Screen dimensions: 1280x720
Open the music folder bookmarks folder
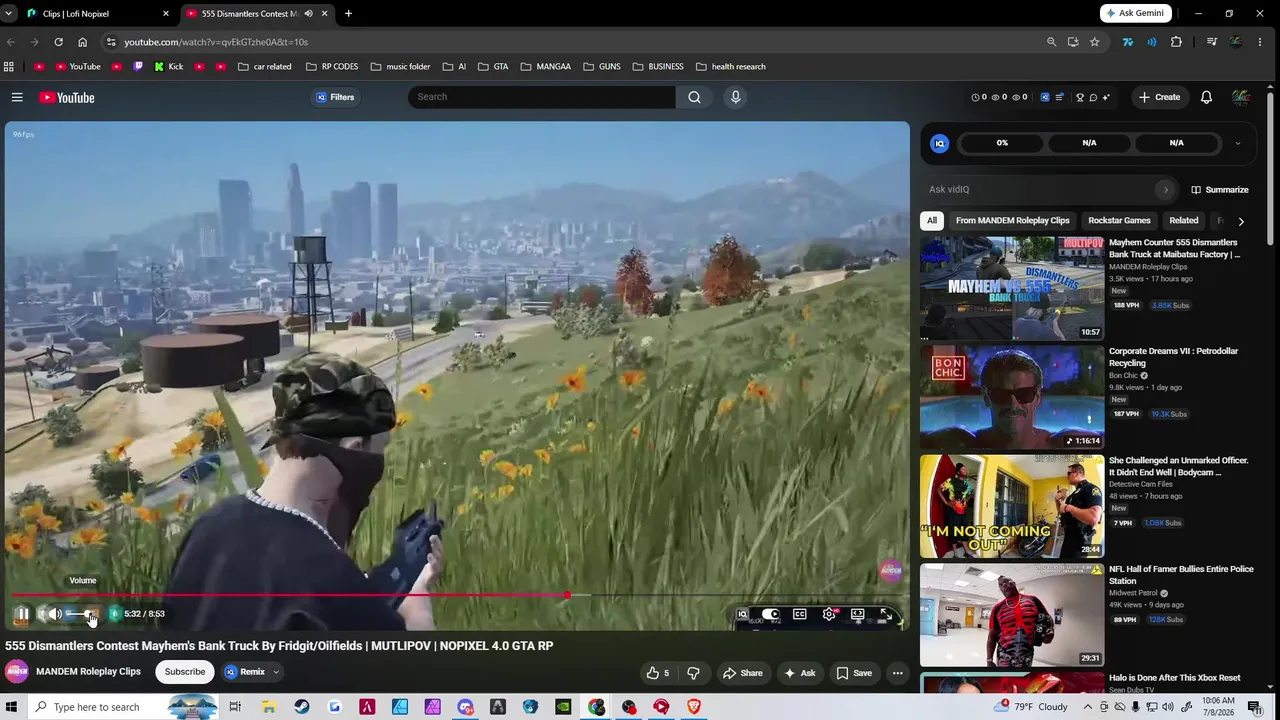tap(400, 67)
